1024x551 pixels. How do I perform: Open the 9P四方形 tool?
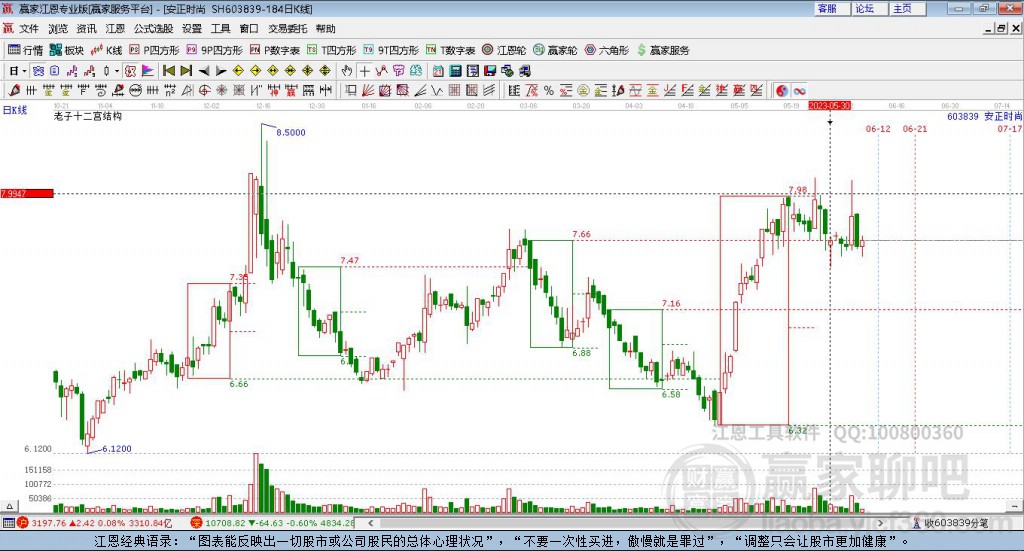(214, 50)
